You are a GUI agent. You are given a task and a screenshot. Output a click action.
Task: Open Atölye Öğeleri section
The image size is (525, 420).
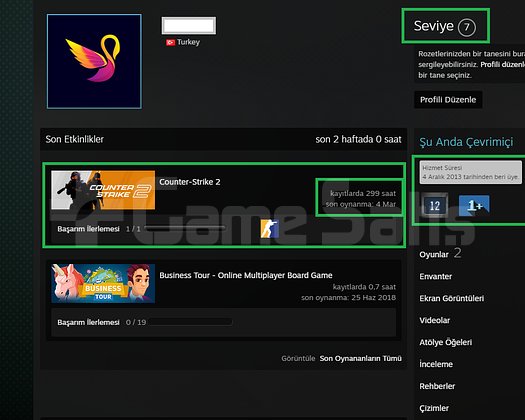(446, 342)
